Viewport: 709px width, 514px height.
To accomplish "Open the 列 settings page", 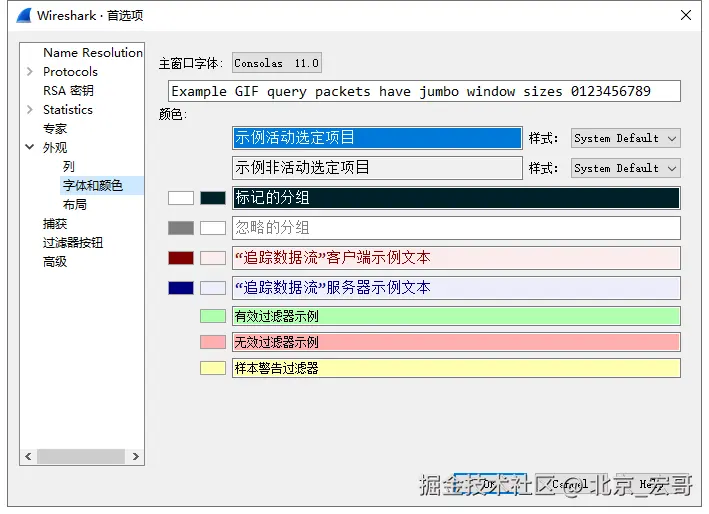I will [x=69, y=166].
